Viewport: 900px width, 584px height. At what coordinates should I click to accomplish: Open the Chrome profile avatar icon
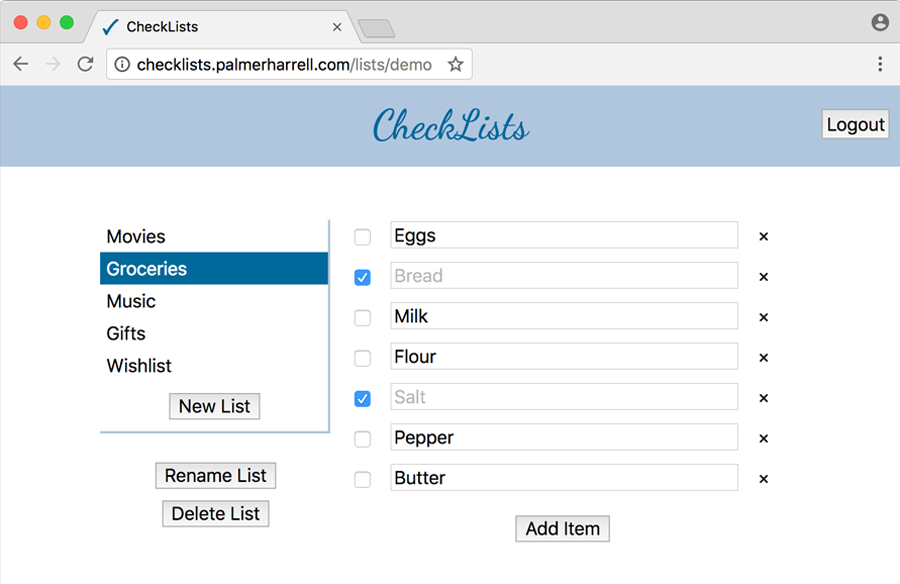click(x=880, y=22)
